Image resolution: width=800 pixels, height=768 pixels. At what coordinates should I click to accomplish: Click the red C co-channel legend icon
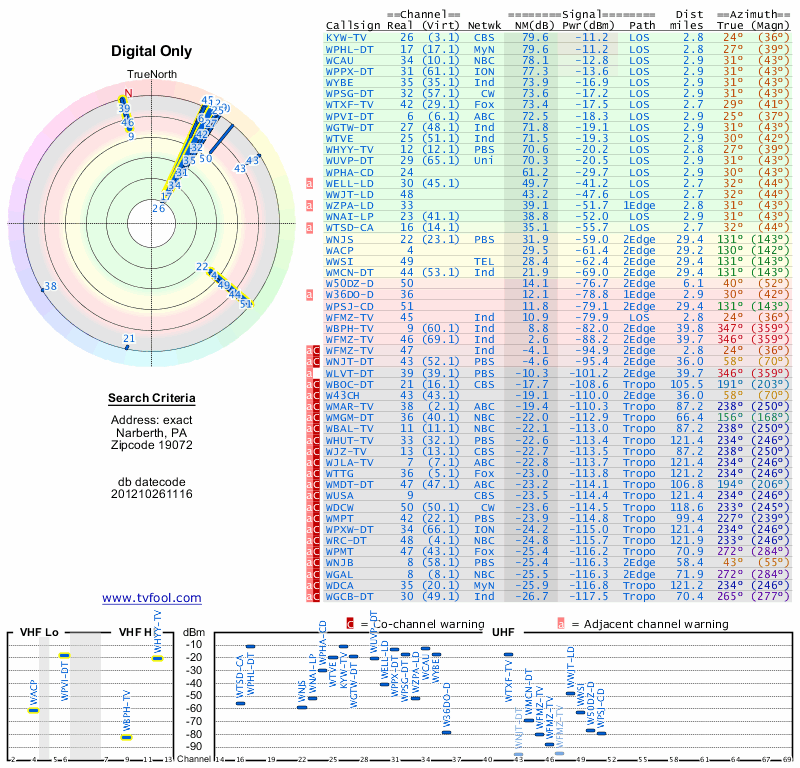click(350, 624)
